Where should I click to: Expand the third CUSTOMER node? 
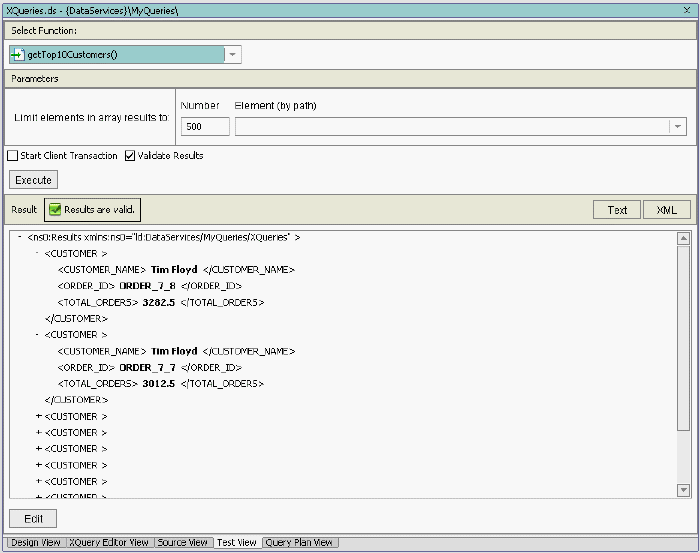(x=39, y=416)
